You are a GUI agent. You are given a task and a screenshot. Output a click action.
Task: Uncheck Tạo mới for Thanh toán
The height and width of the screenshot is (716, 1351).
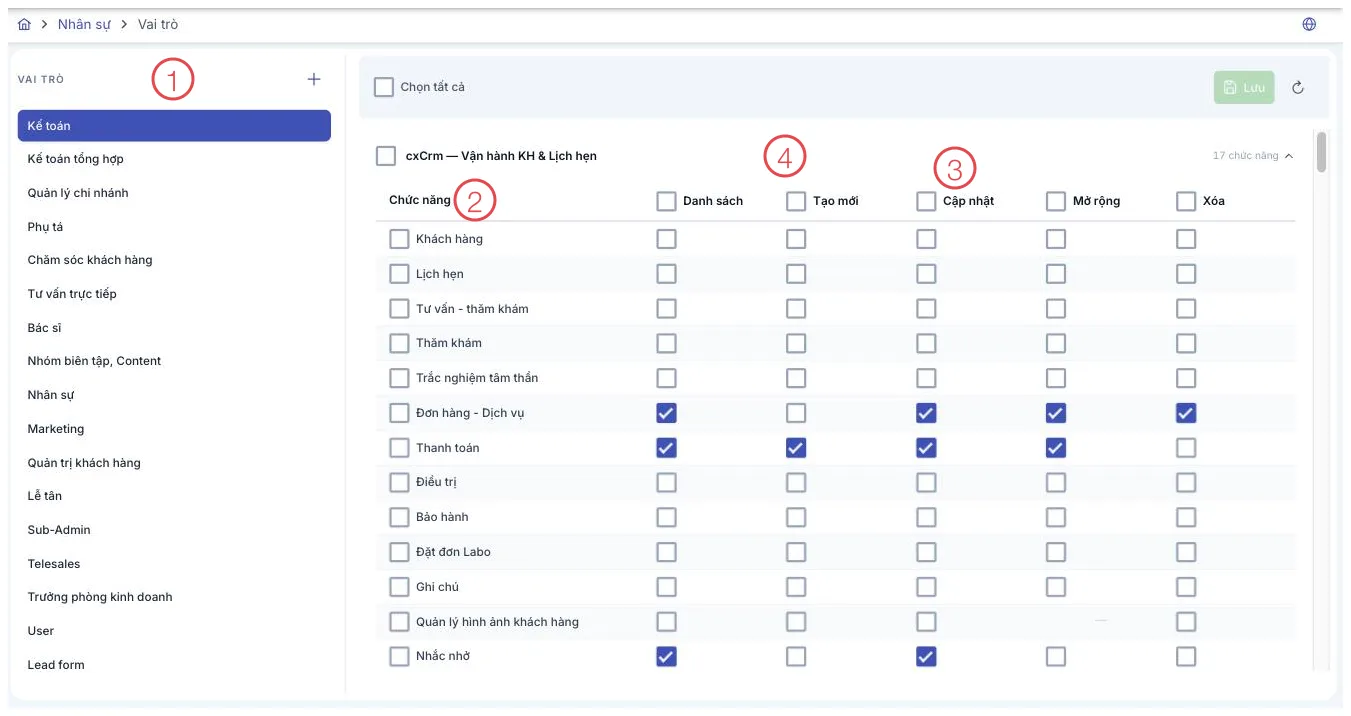(x=796, y=448)
